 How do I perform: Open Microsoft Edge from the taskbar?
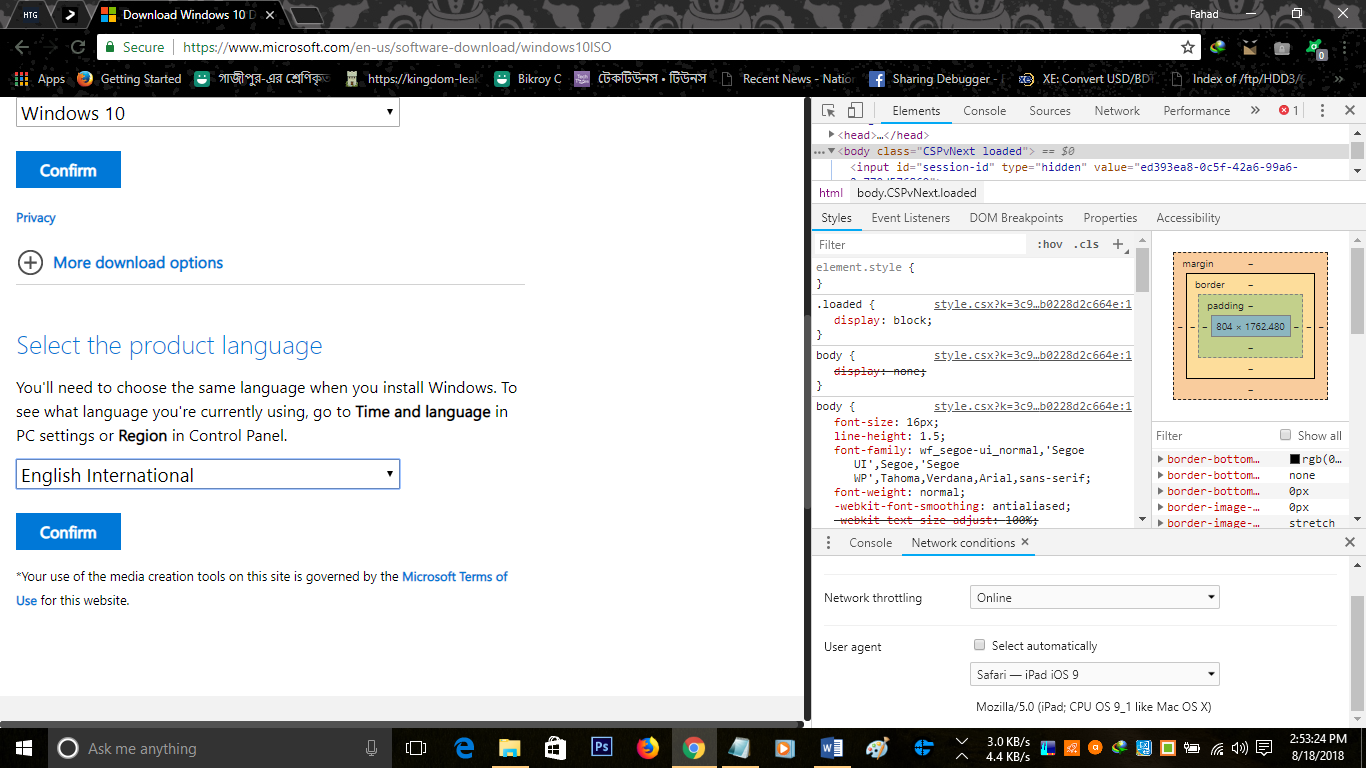[464, 748]
